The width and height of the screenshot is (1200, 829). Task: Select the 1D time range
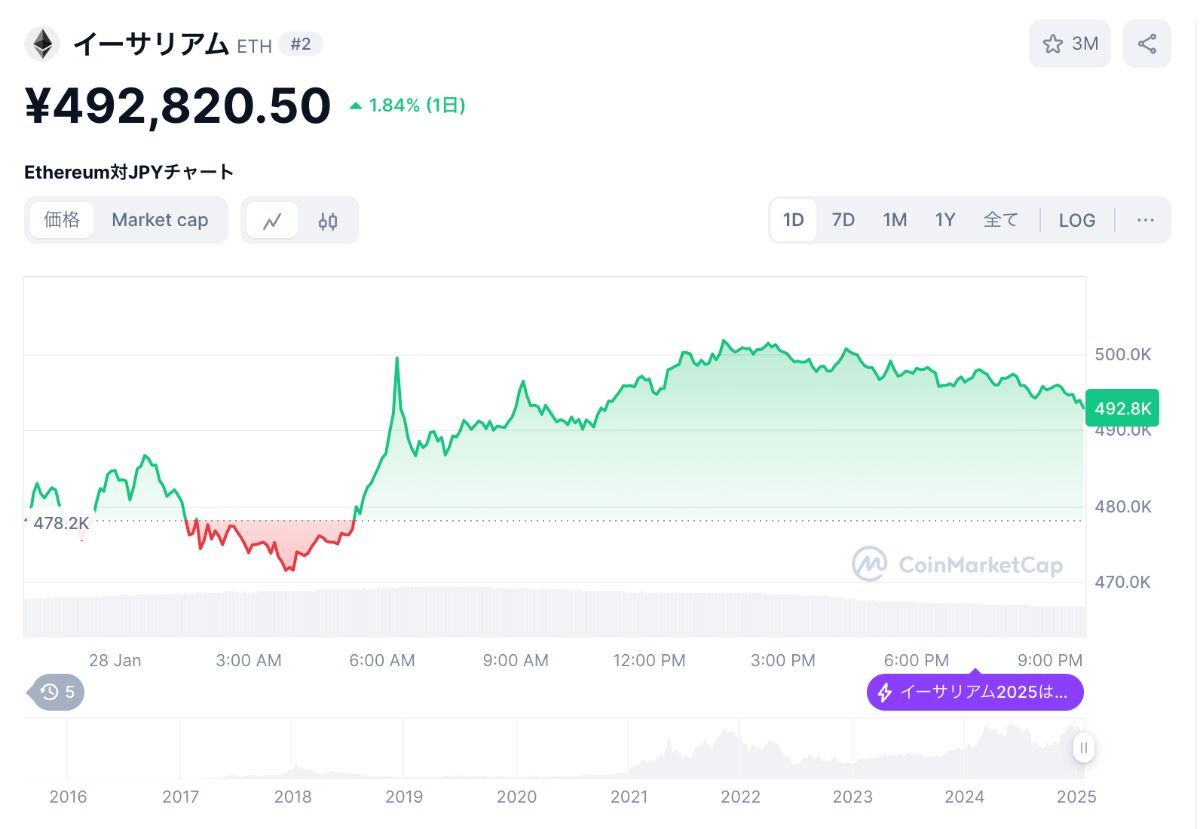tap(793, 220)
